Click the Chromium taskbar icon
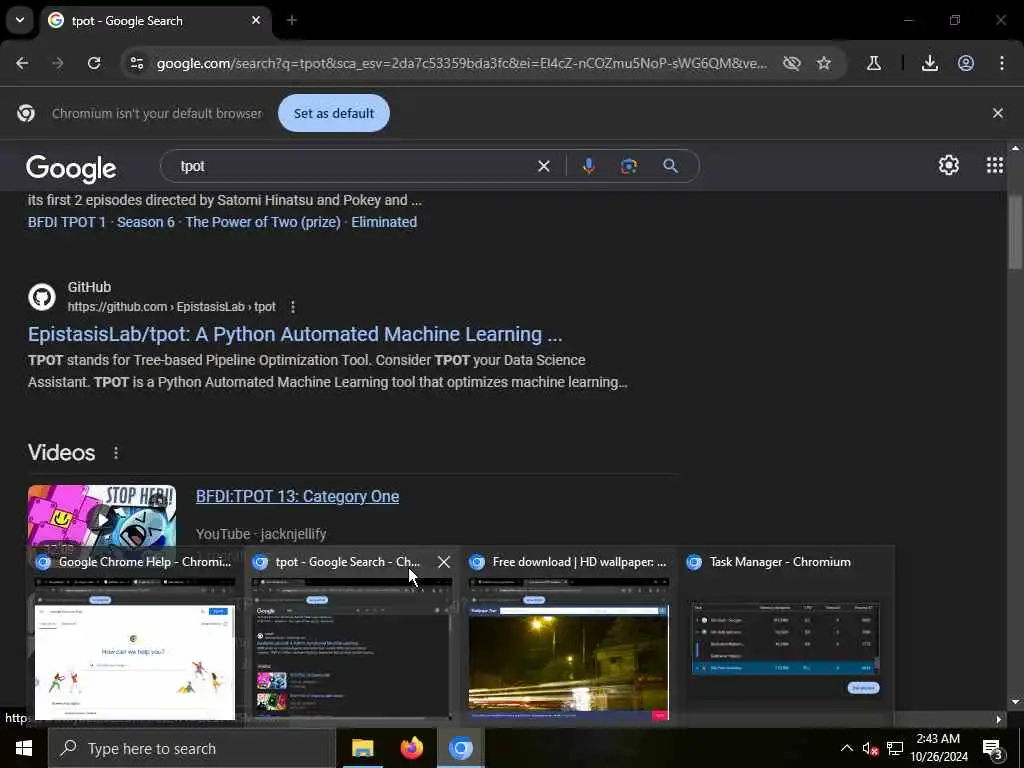The image size is (1024, 768). [460, 748]
